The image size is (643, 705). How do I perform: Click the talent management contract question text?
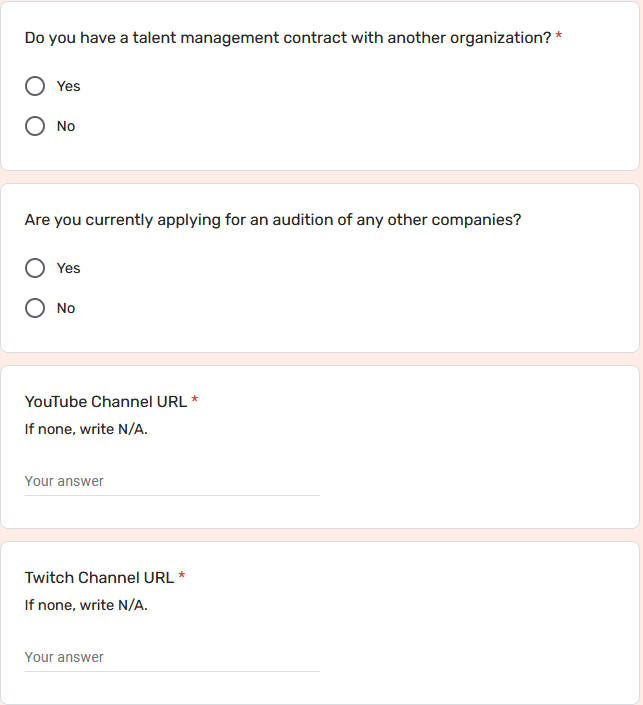(288, 38)
